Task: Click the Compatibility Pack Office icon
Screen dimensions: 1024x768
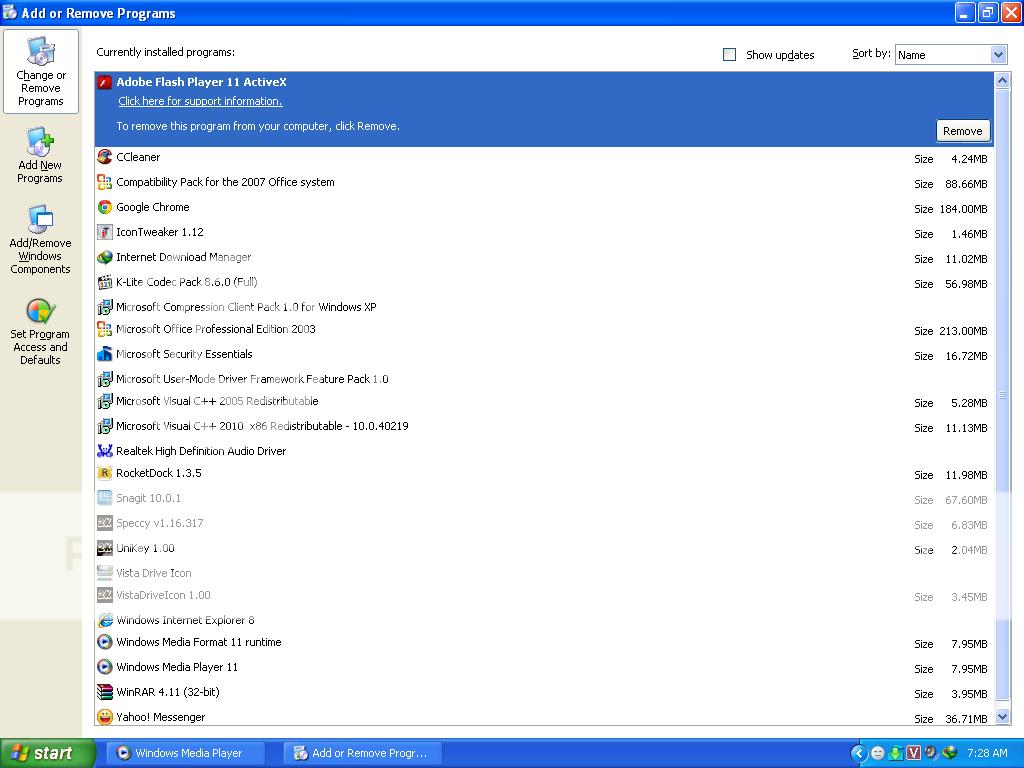Action: pyautogui.click(x=104, y=182)
